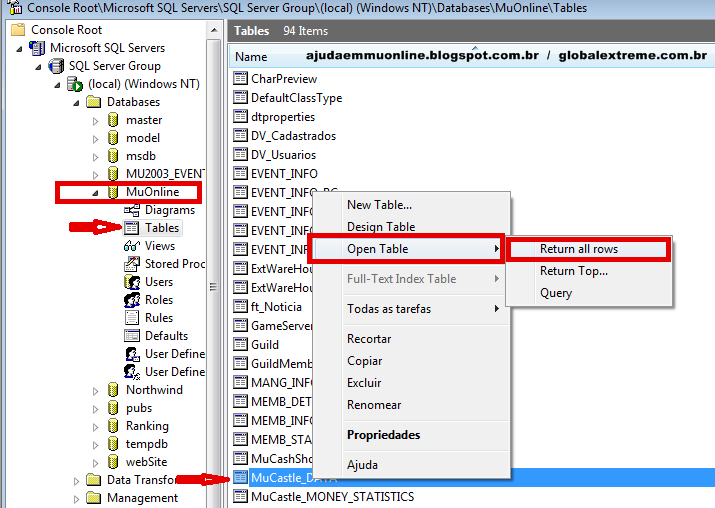This screenshot has width=715, height=508.
Task: Click the Stored Procedures icon
Action: click(132, 264)
